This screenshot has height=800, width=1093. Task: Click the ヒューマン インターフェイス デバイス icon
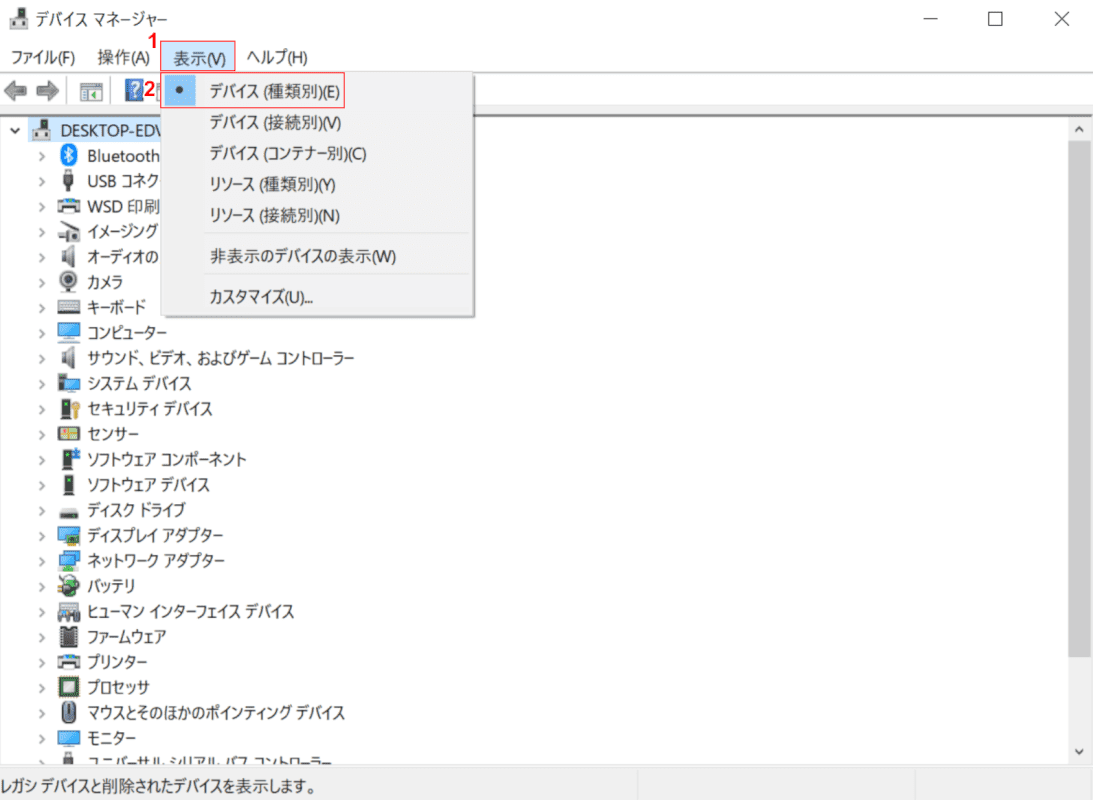(68, 611)
